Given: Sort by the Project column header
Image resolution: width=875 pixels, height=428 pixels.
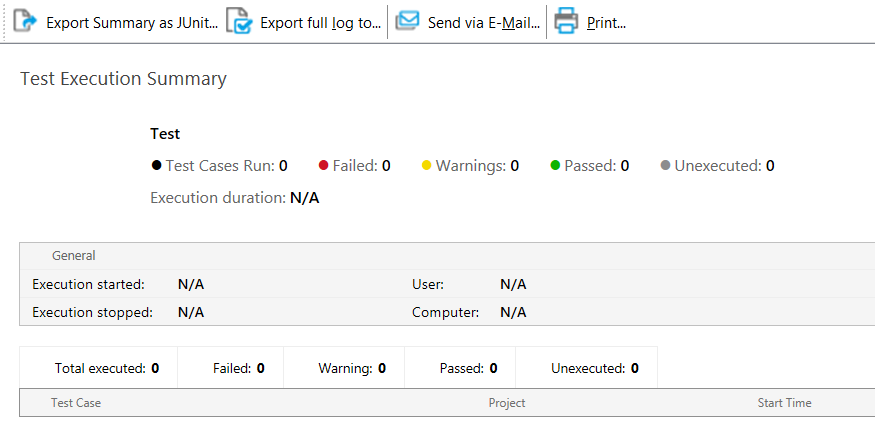Looking at the screenshot, I should pyautogui.click(x=507, y=403).
